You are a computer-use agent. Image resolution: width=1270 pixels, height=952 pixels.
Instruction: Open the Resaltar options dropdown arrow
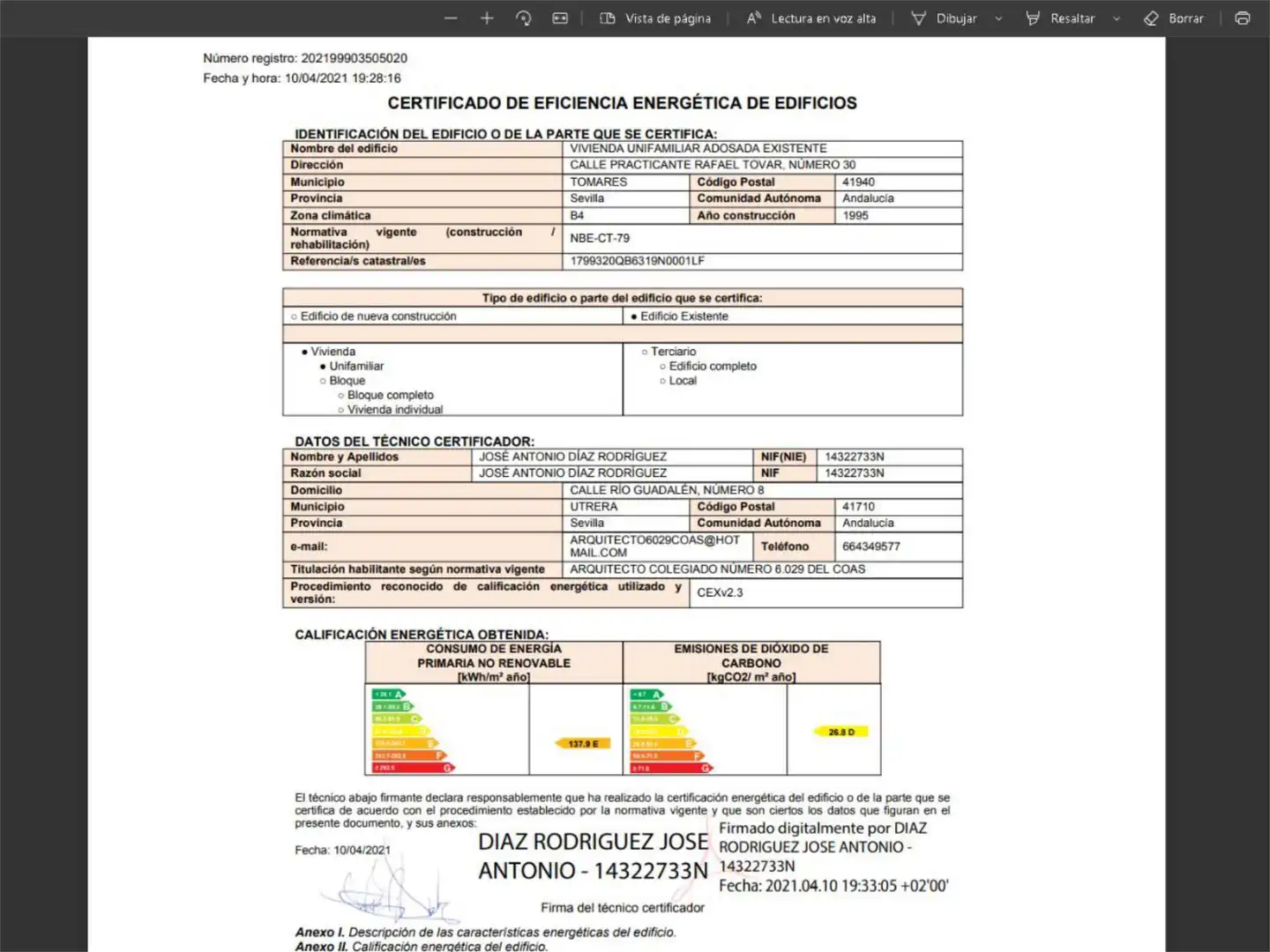point(1117,19)
